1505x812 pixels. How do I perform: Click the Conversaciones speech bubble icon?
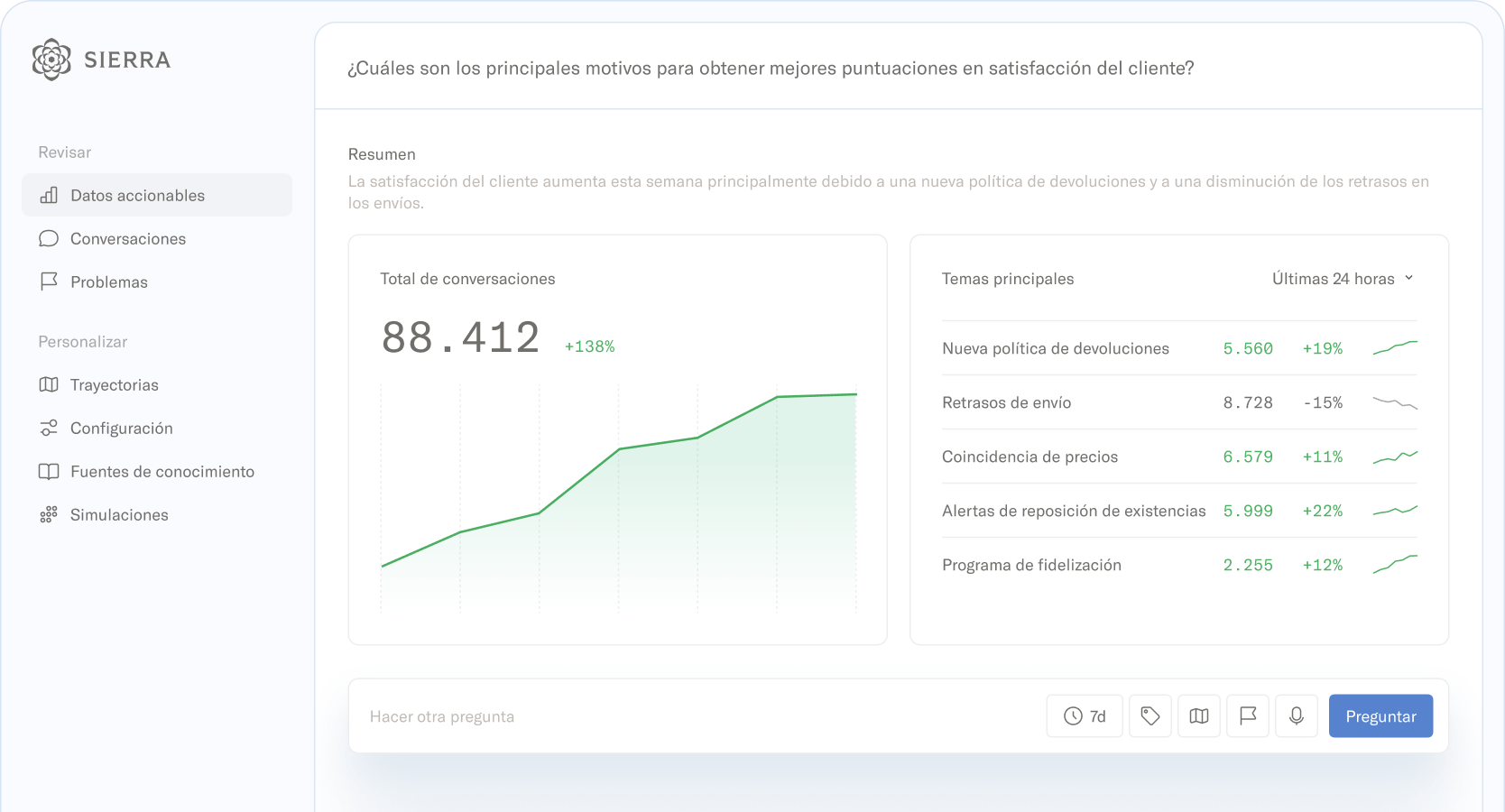coord(49,238)
